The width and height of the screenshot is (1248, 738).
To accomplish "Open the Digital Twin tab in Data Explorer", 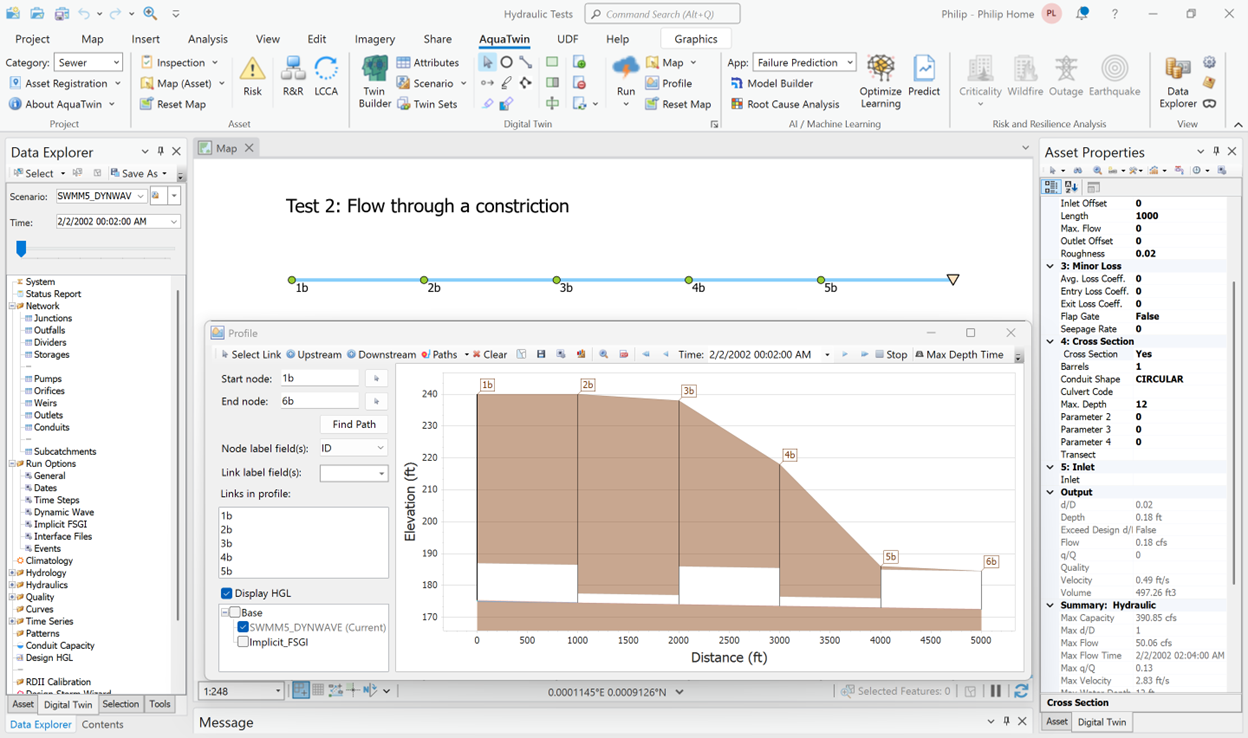I will point(68,704).
